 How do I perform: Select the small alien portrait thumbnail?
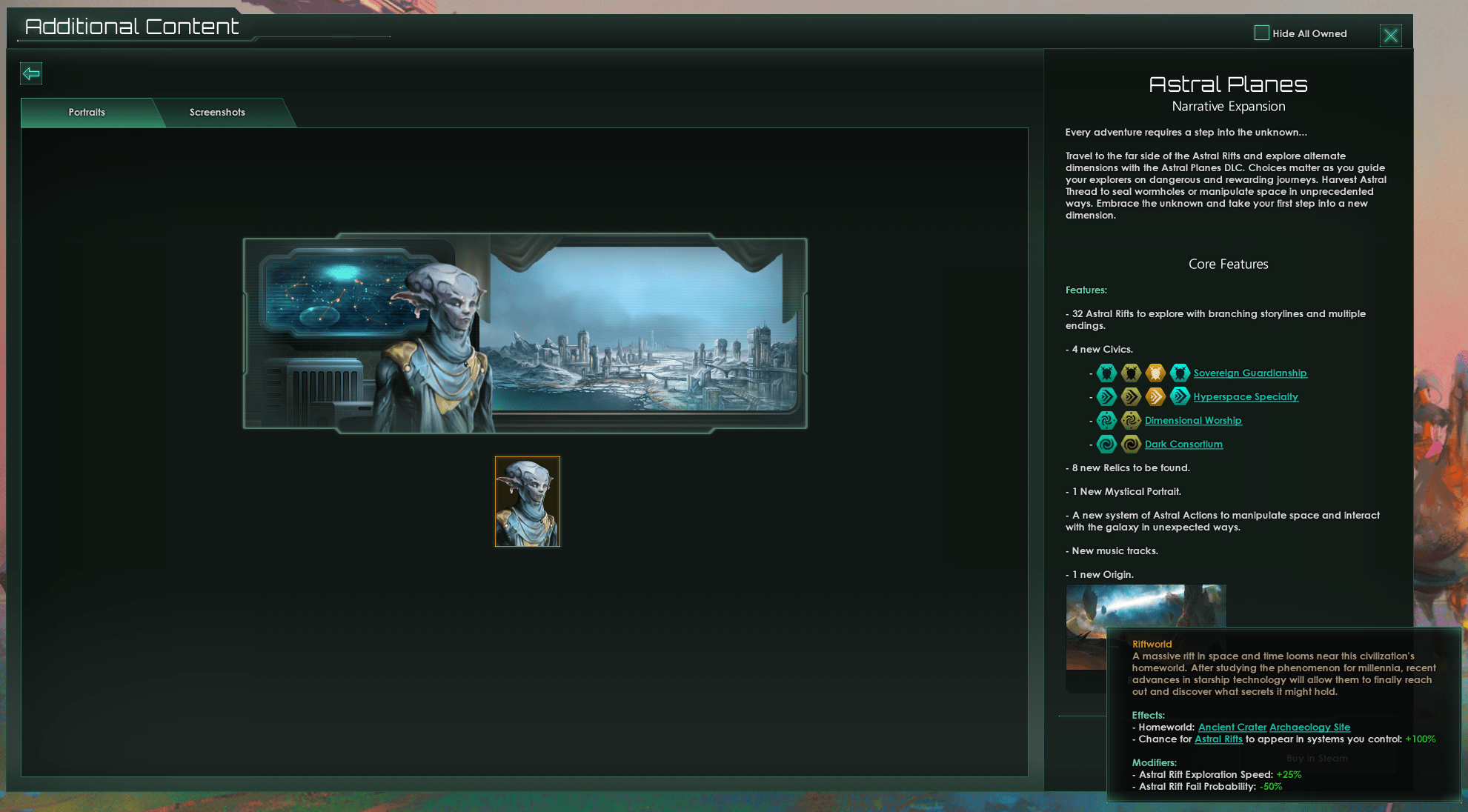[528, 502]
